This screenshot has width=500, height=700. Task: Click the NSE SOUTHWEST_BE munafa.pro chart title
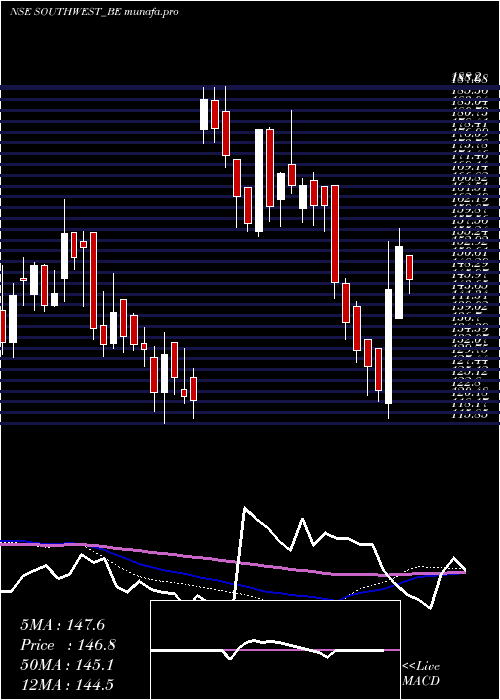[94, 12]
